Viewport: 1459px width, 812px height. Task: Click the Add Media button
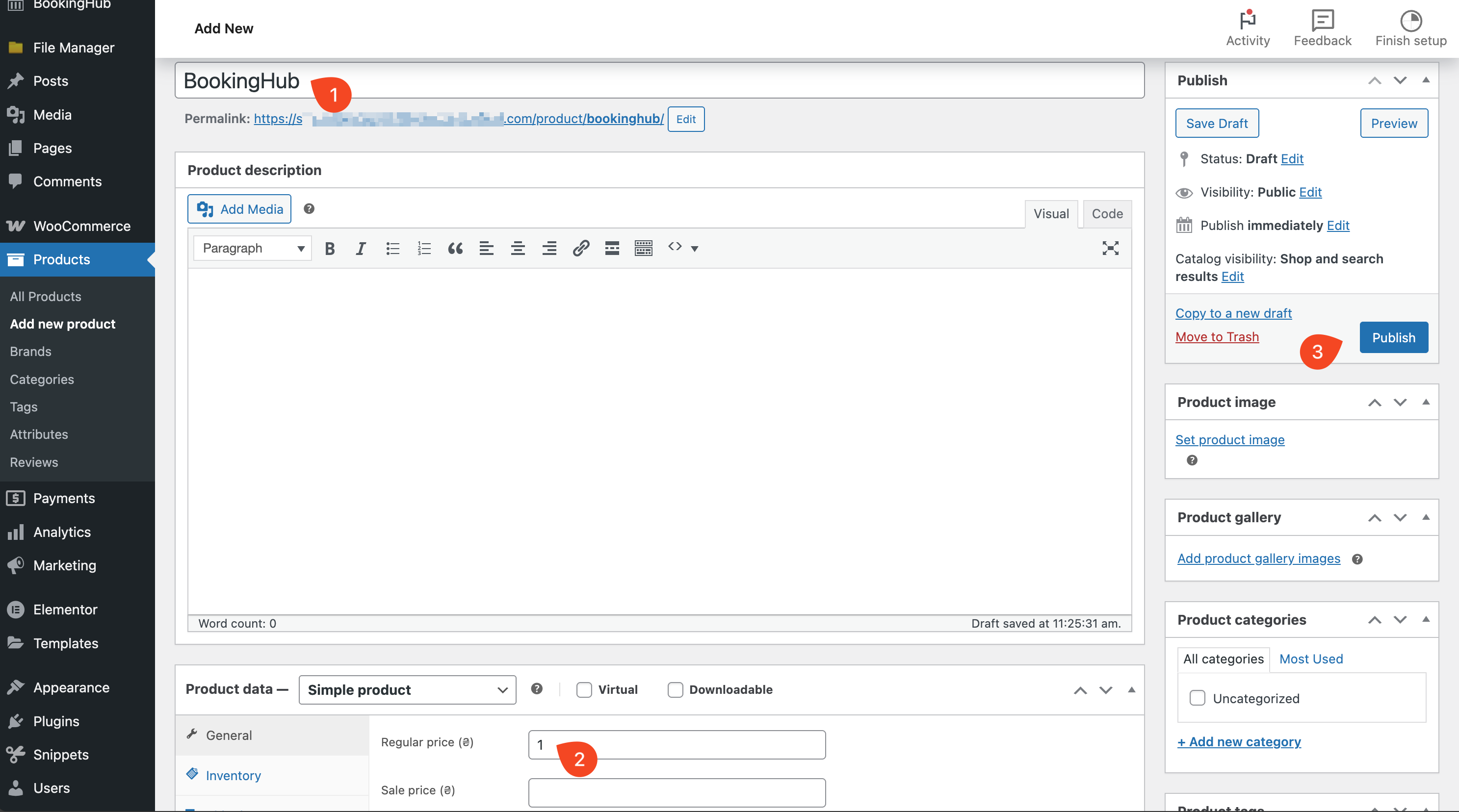coord(239,209)
